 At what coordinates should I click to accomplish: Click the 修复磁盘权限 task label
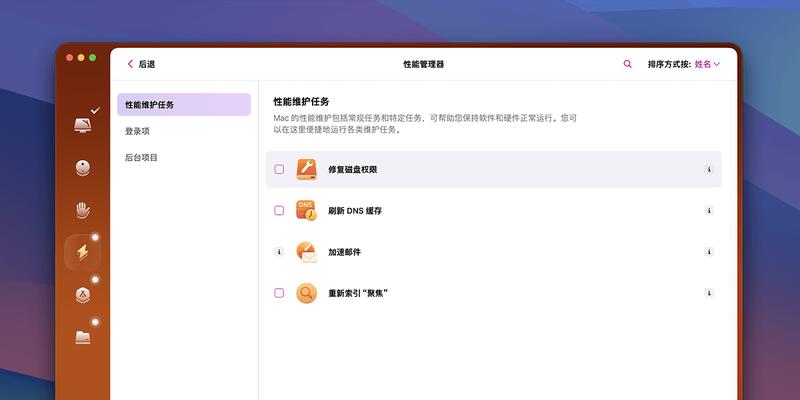(353, 169)
